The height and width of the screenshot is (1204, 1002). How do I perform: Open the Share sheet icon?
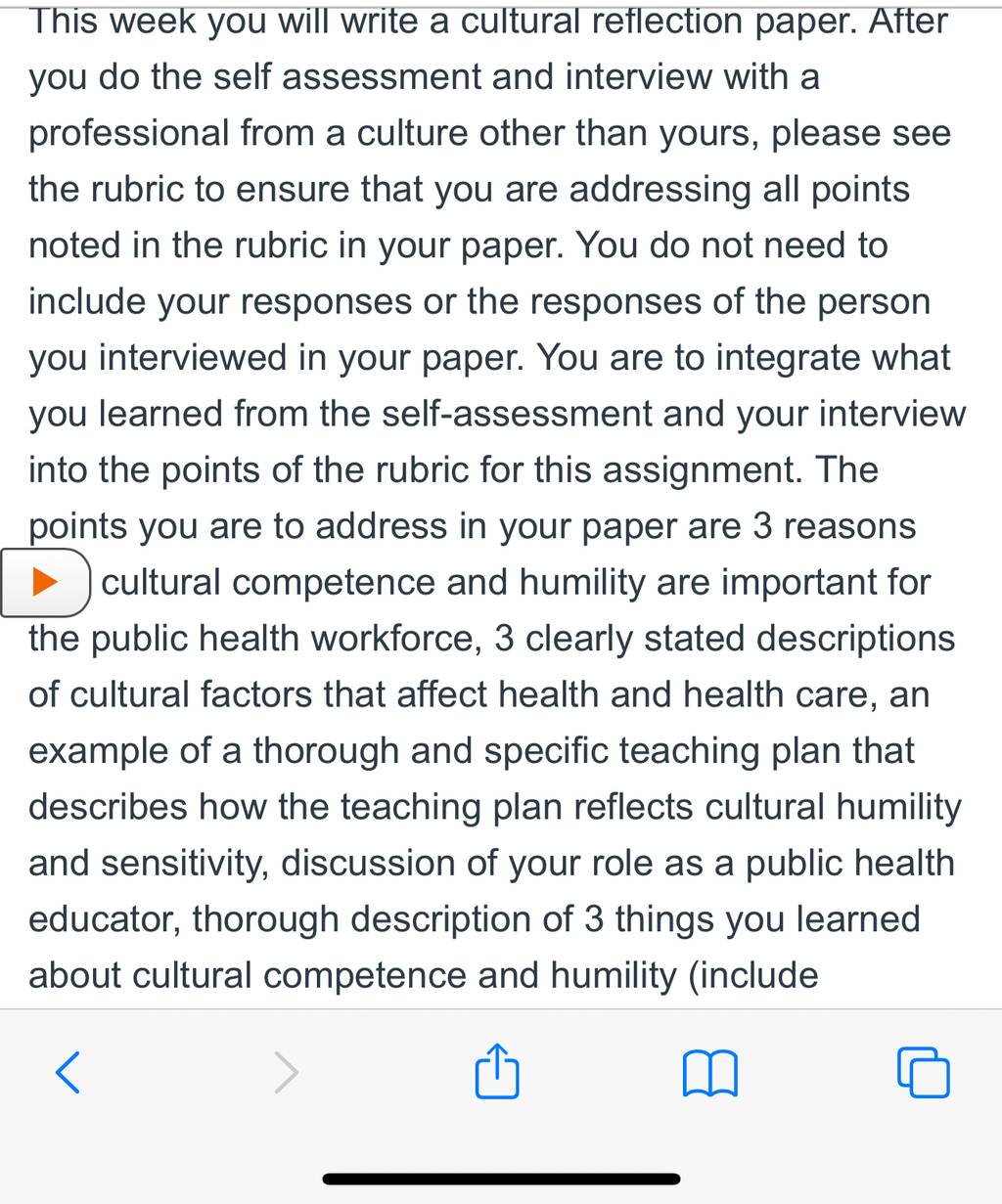point(497,1070)
